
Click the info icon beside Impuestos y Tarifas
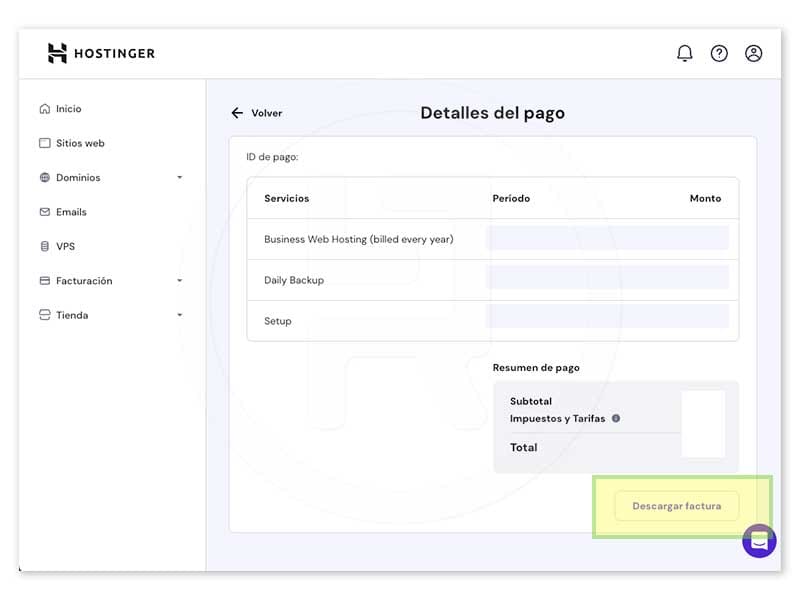point(616,418)
